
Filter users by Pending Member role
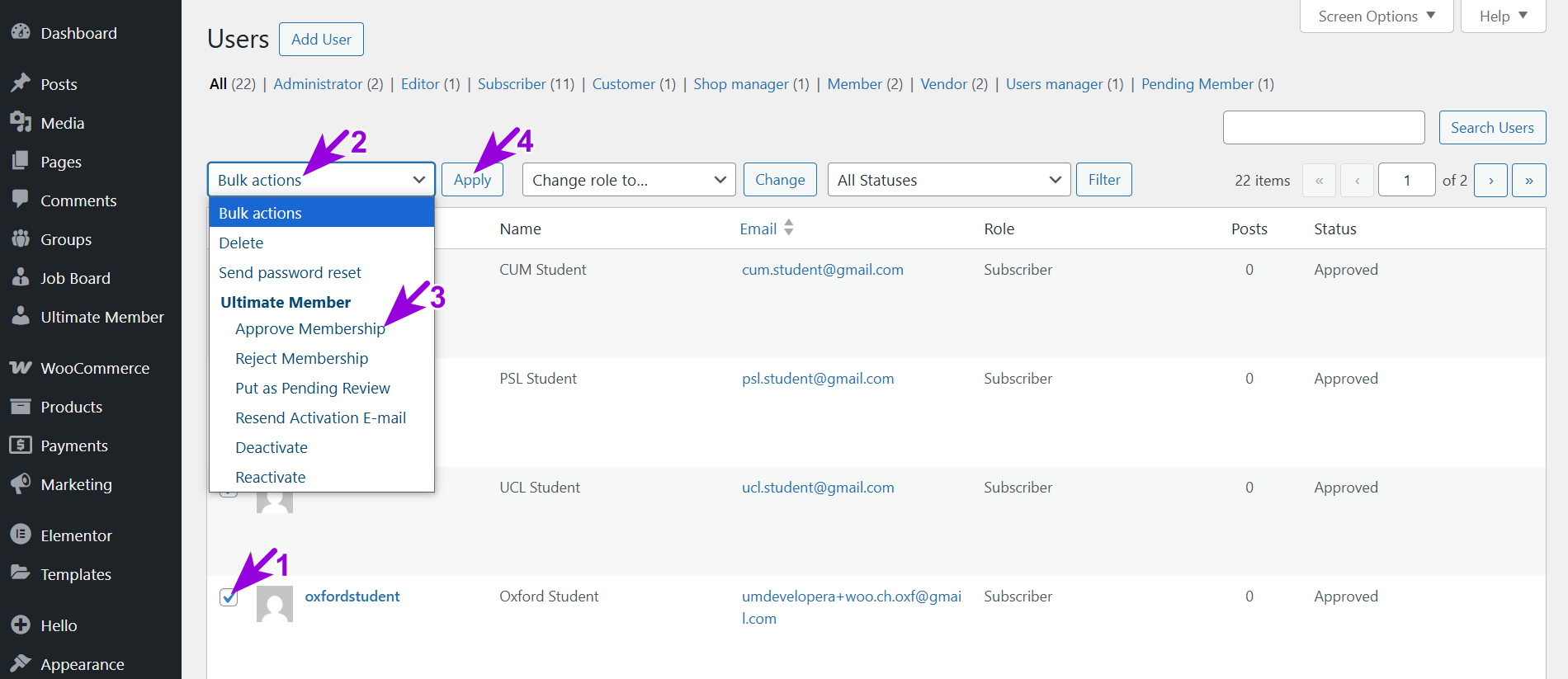point(1197,83)
